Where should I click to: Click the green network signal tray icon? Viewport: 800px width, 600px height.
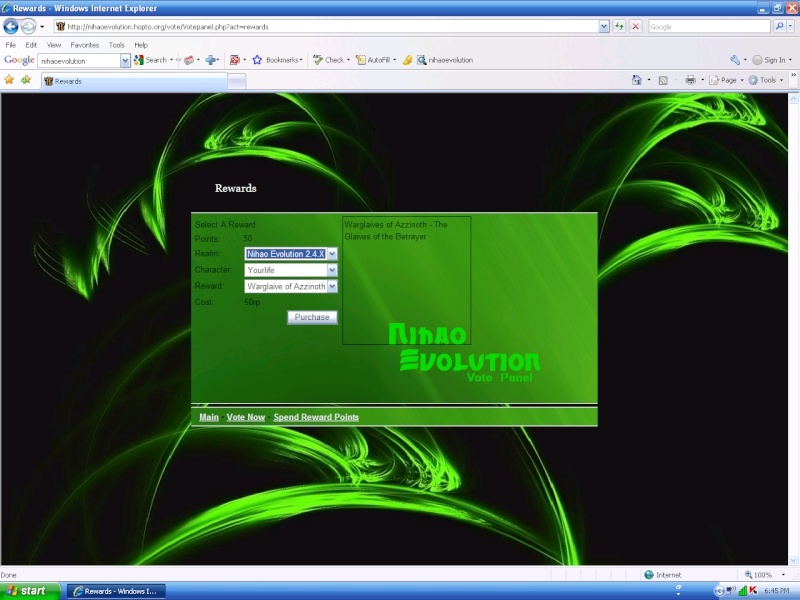(743, 591)
